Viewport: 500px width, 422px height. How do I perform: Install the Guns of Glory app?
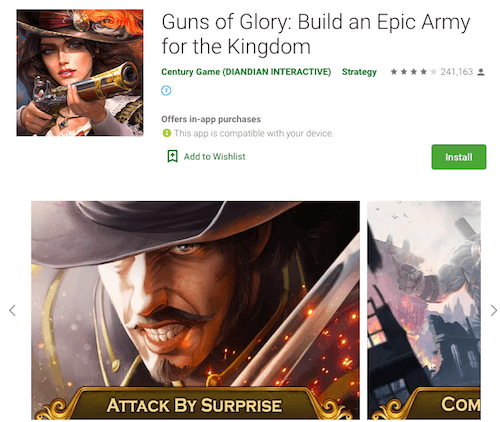(459, 157)
